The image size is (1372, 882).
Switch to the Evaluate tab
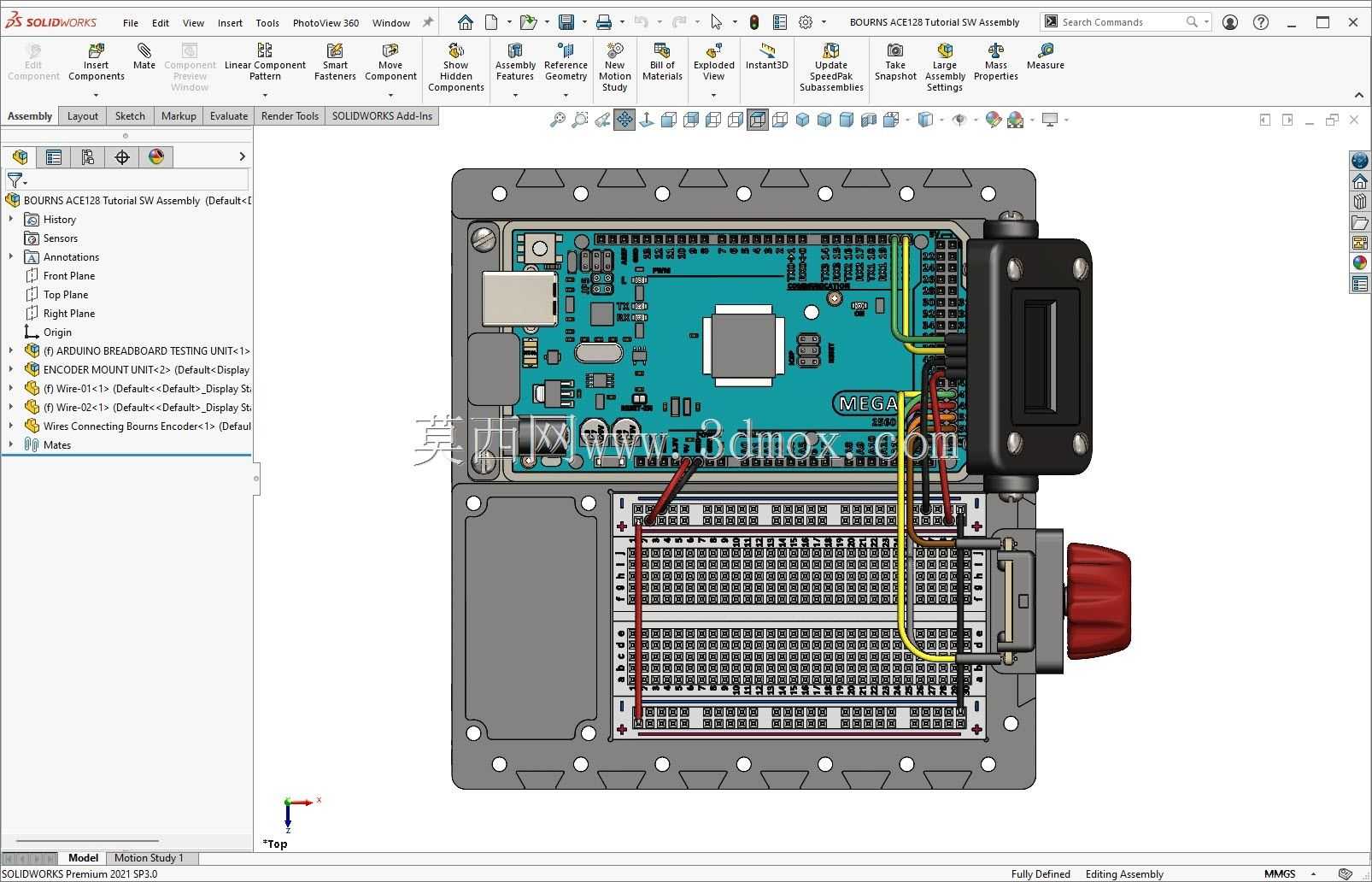point(229,116)
